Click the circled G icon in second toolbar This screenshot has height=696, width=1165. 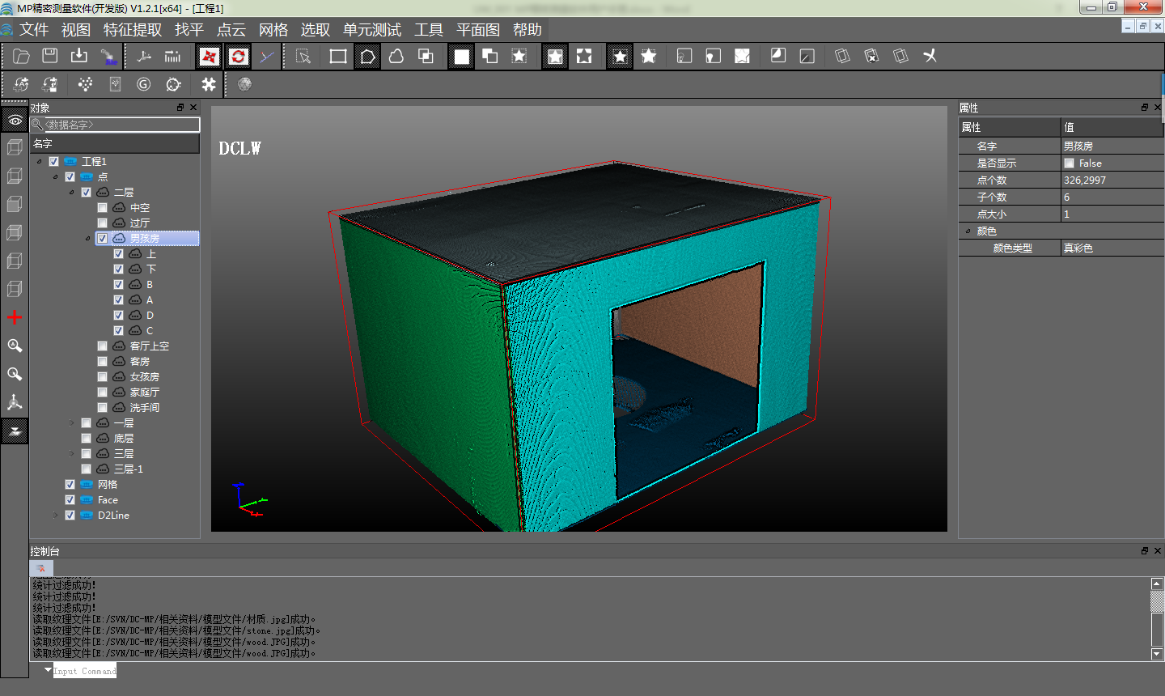click(x=143, y=85)
